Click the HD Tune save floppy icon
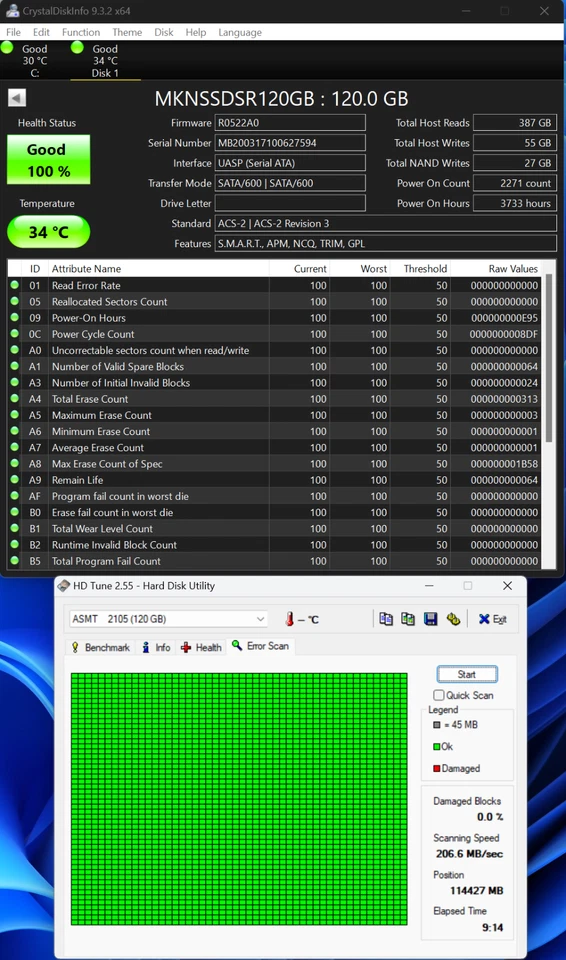566x960 pixels. (431, 618)
